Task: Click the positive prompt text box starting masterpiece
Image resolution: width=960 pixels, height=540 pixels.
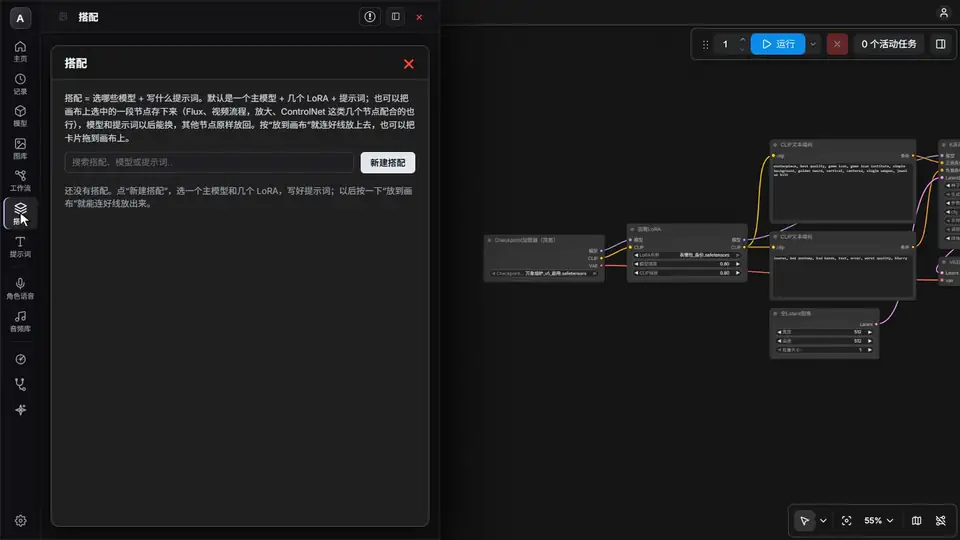Action: pyautogui.click(x=842, y=190)
